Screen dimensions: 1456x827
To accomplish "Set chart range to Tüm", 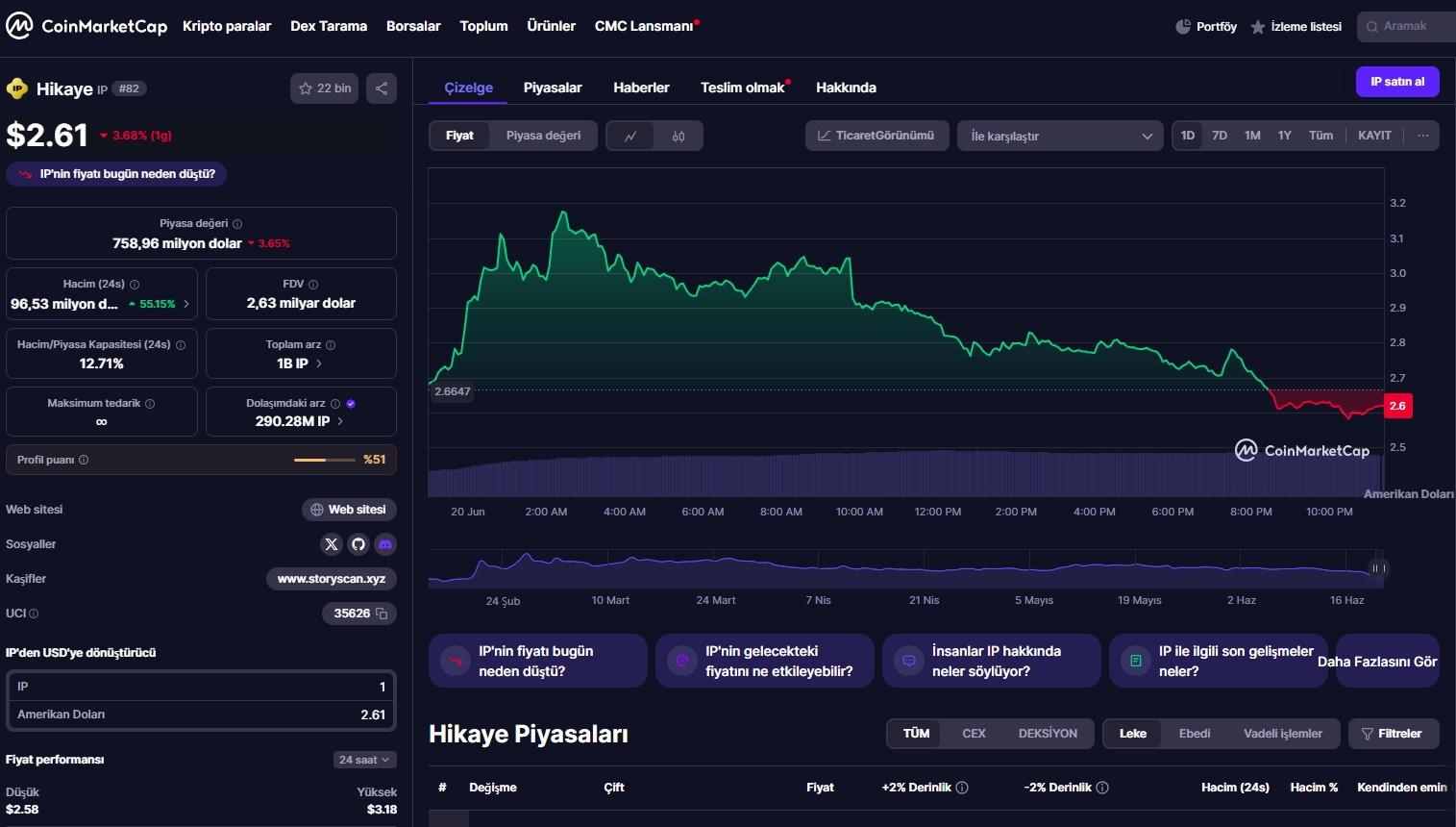I will 1320,136.
